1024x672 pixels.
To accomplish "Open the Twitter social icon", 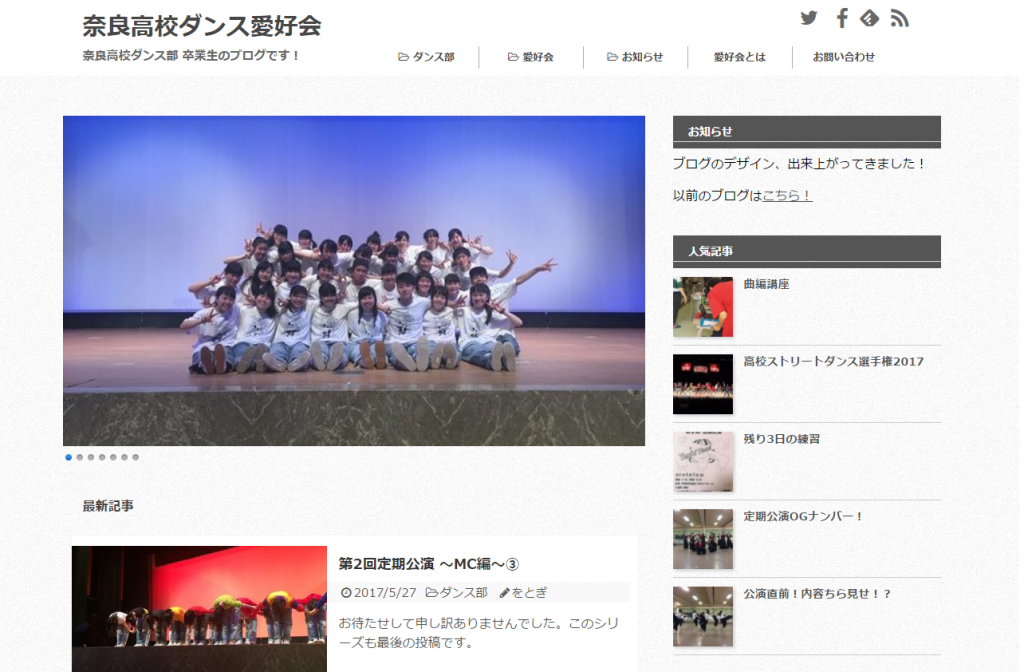I will [x=809, y=18].
